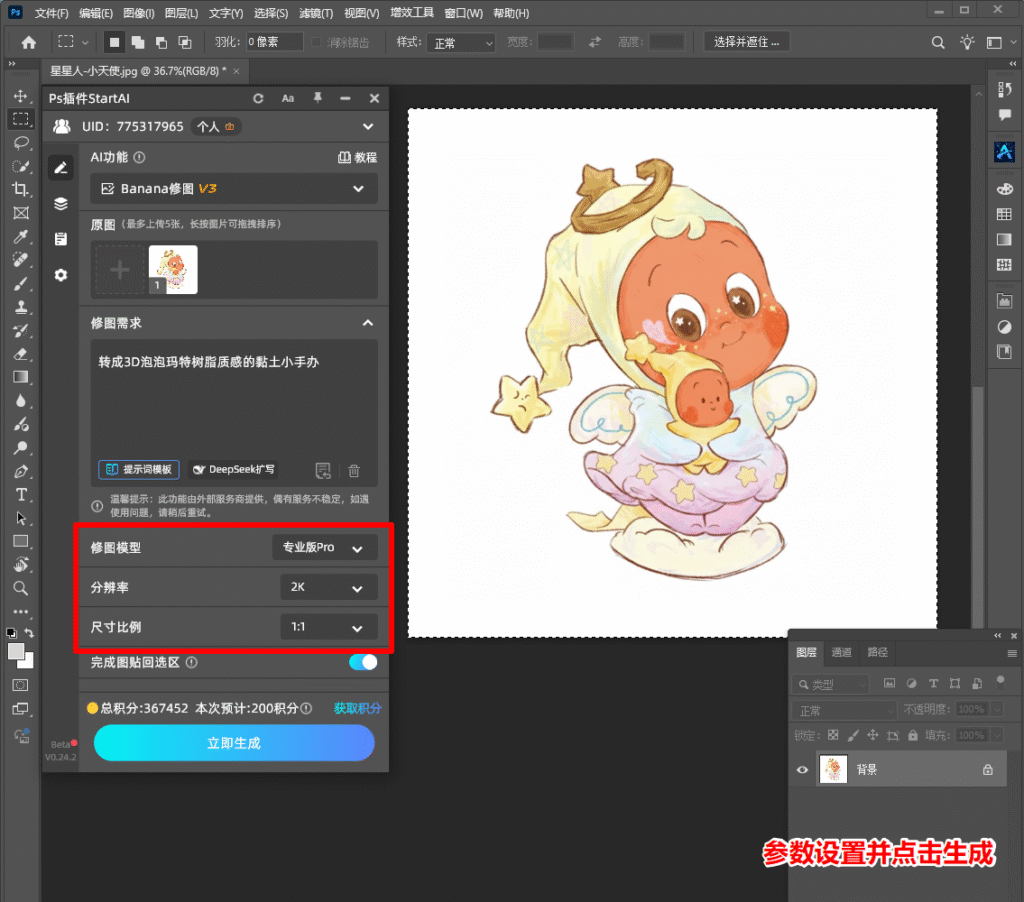Click the DeepSeek扩写 button
1024x902 pixels.
click(234, 470)
